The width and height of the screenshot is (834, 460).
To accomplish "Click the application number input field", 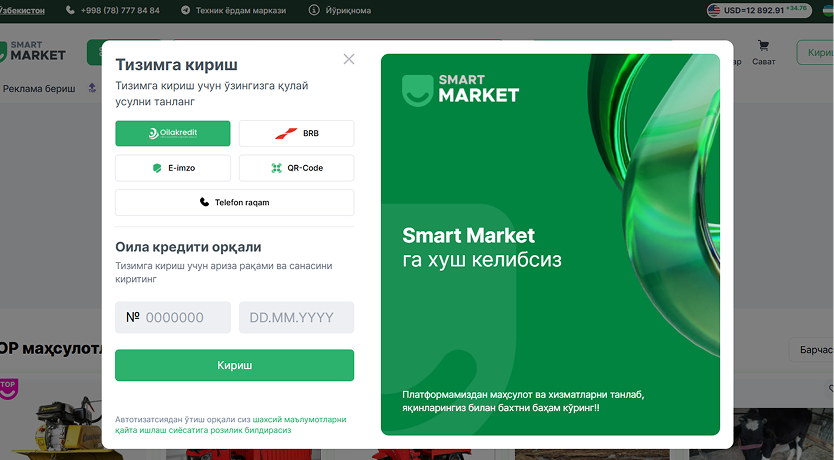I will point(173,317).
